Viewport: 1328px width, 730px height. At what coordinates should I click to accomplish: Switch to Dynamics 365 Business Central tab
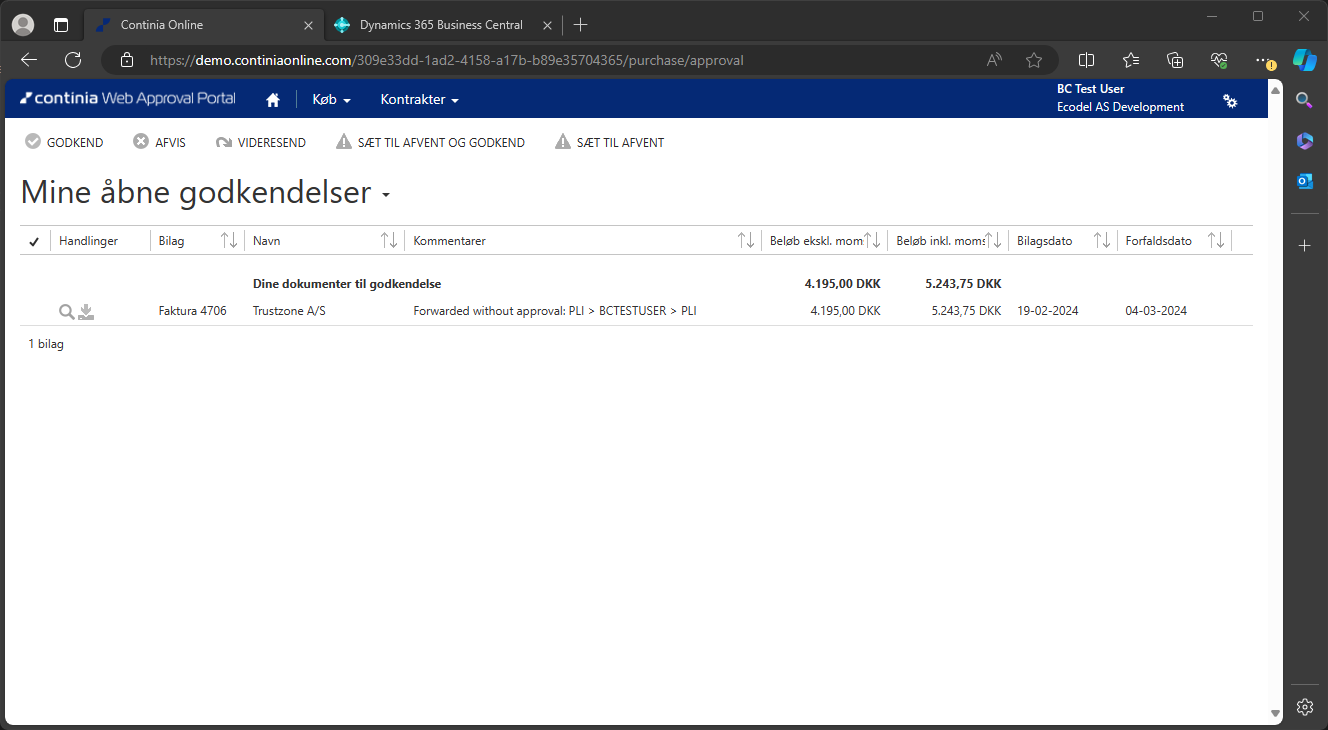(x=440, y=25)
